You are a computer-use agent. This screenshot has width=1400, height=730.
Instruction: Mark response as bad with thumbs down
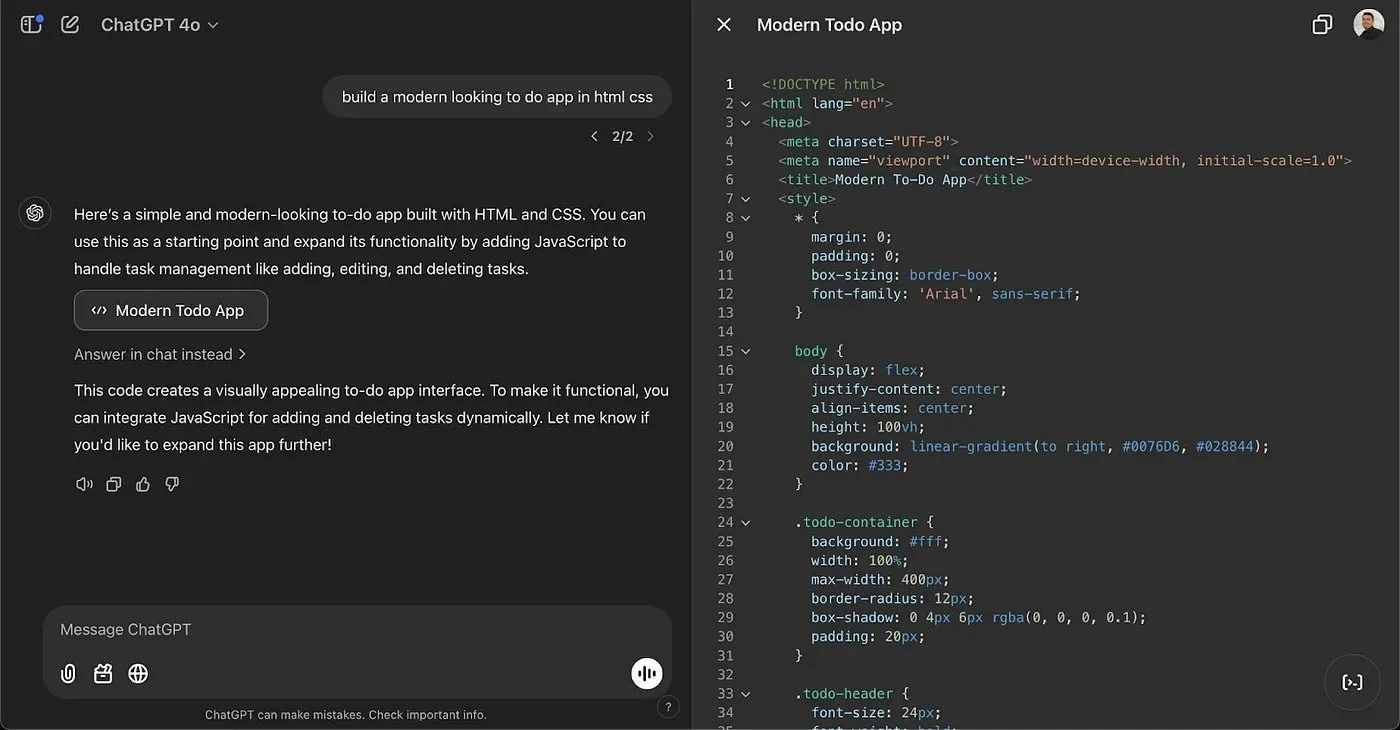(x=172, y=484)
